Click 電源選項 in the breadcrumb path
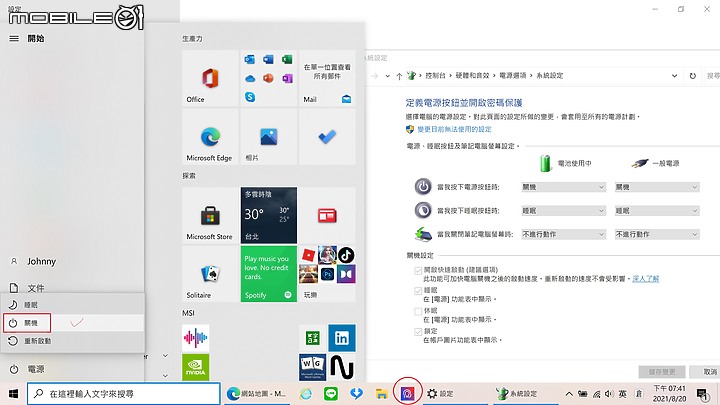Screen dimensions: 720x405 512,76
